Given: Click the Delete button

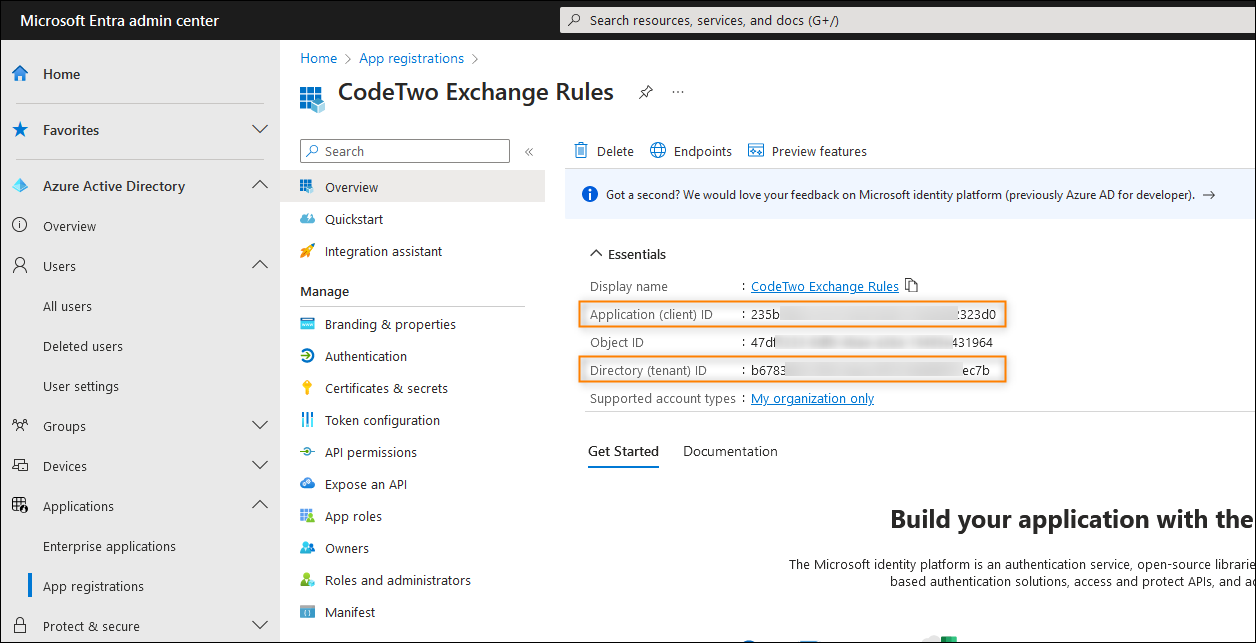Looking at the screenshot, I should click(x=604, y=151).
